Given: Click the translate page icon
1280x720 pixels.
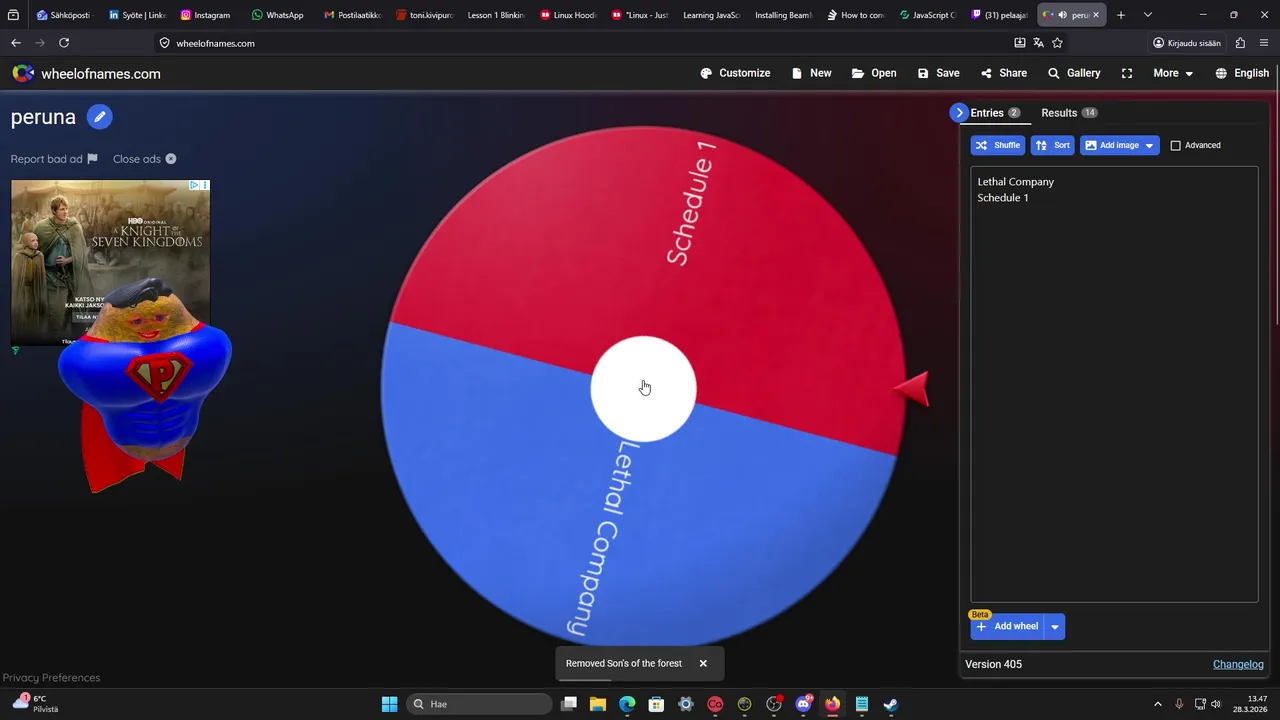Looking at the screenshot, I should 1038,43.
